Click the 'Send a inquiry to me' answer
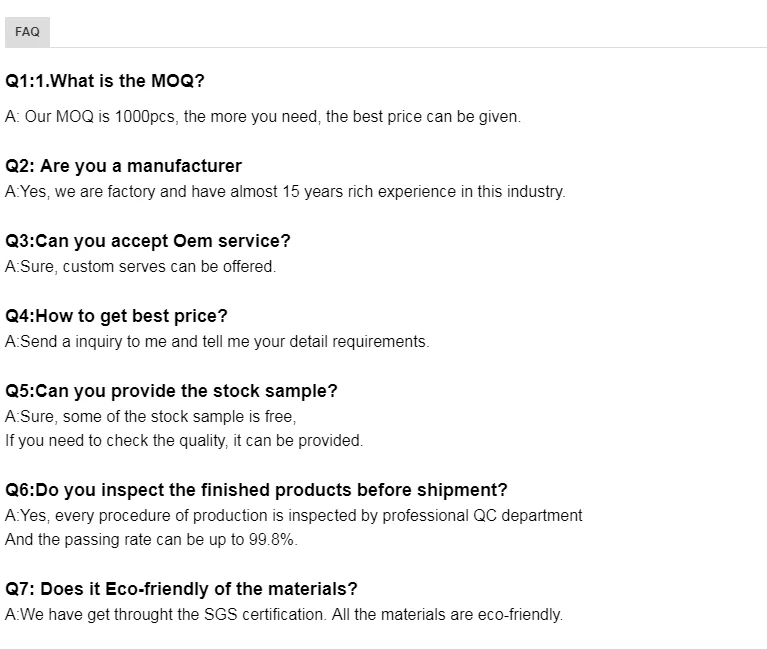 click(217, 341)
